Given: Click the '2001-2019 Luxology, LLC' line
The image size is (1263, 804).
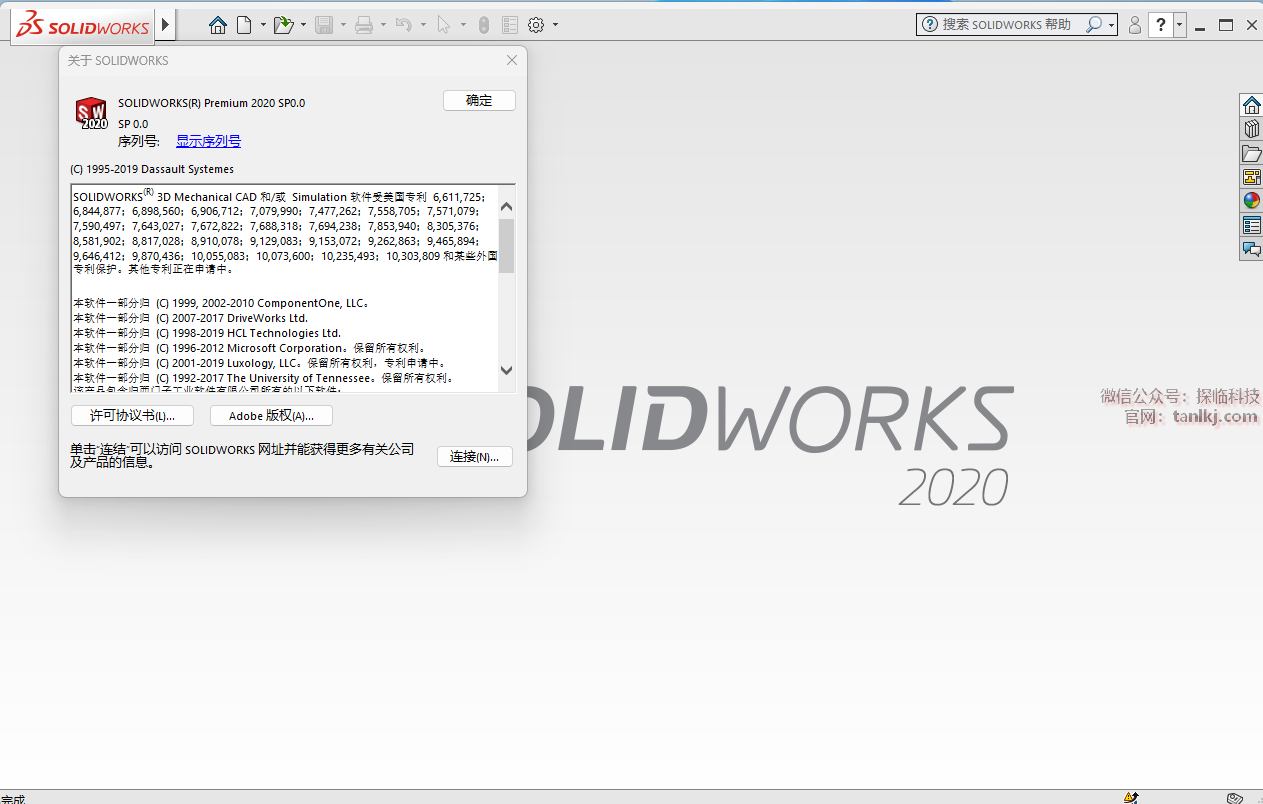Looking at the screenshot, I should coord(259,363).
